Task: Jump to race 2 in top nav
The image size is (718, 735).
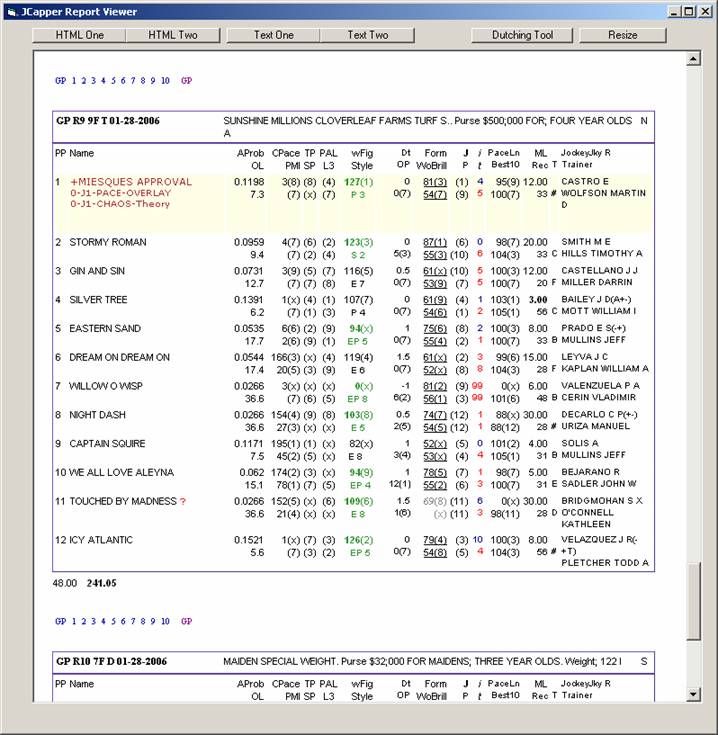Action: (x=83, y=81)
